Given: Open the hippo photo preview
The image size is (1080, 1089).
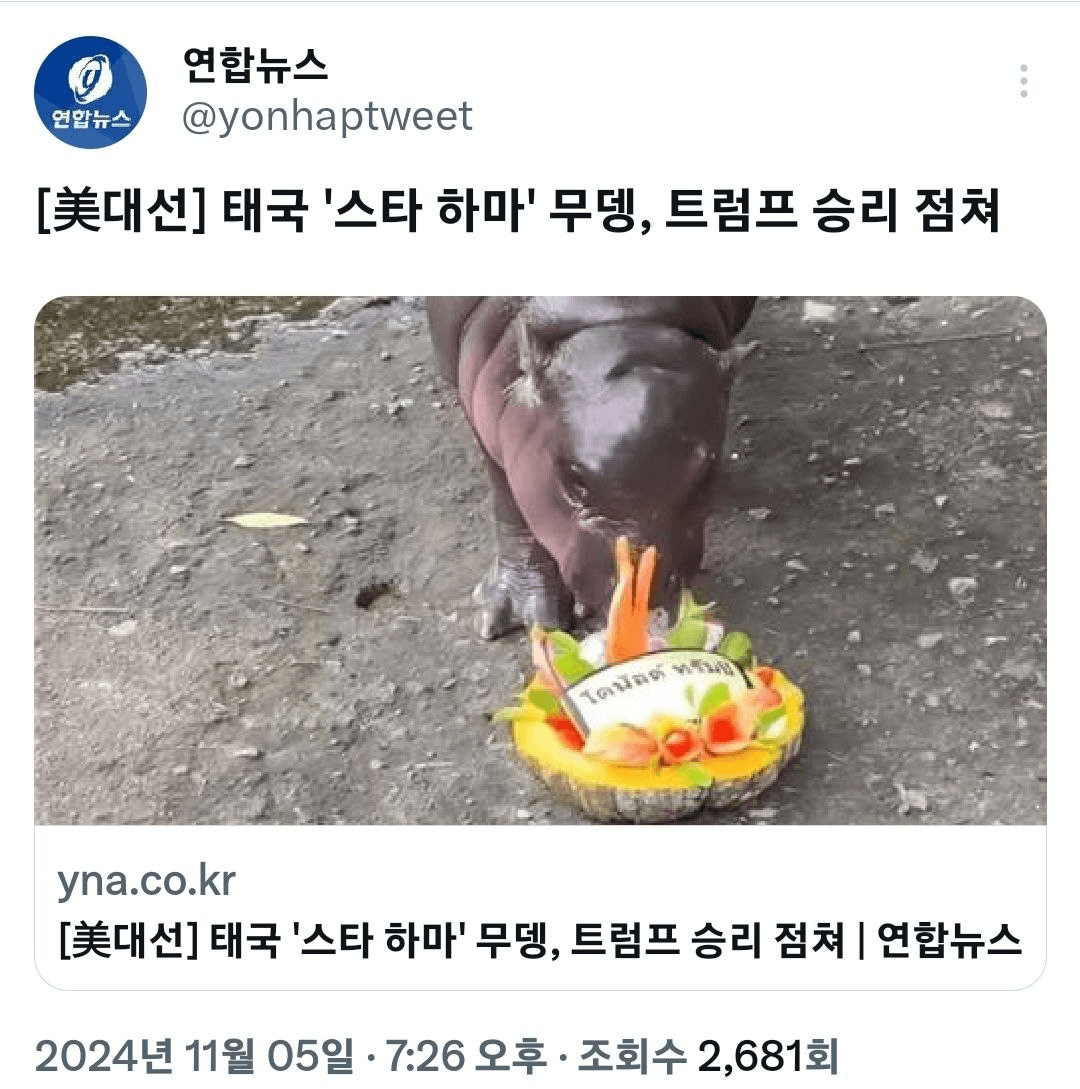Looking at the screenshot, I should coord(540,560).
